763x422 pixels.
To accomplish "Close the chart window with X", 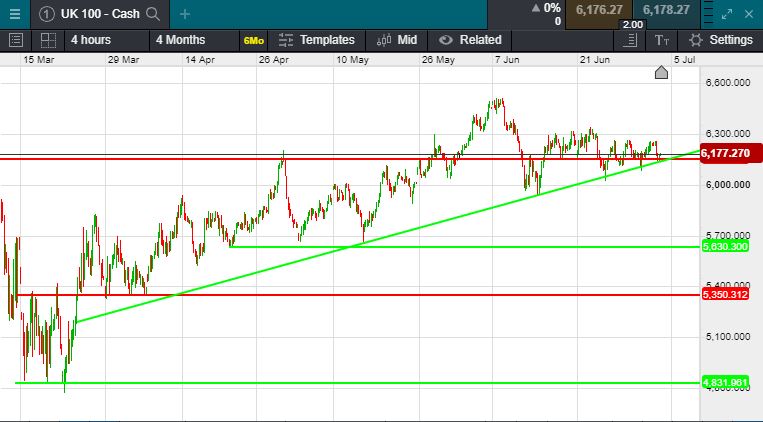I will point(749,14).
